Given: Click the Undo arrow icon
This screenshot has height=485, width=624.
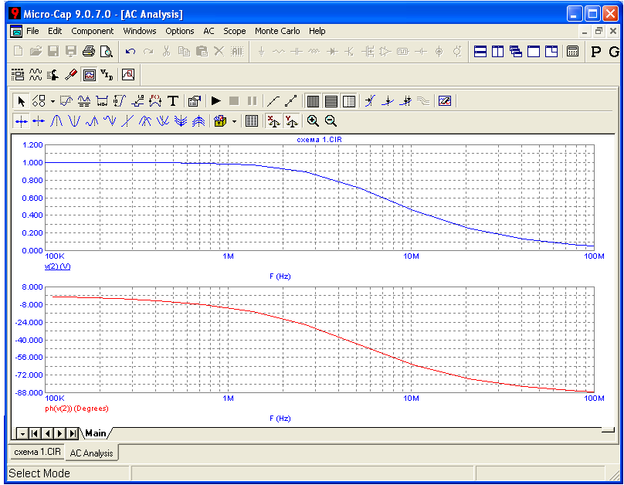Looking at the screenshot, I should pyautogui.click(x=130, y=51).
